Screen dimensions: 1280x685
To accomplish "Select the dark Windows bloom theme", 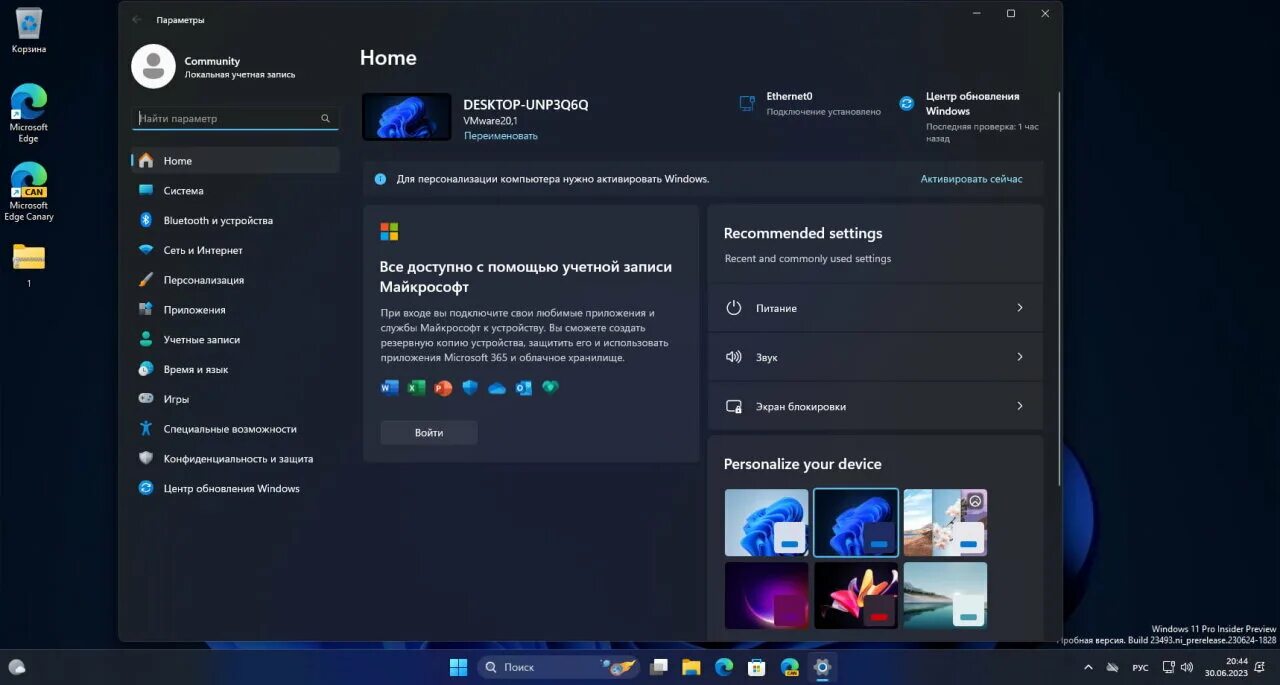I will [x=856, y=523].
